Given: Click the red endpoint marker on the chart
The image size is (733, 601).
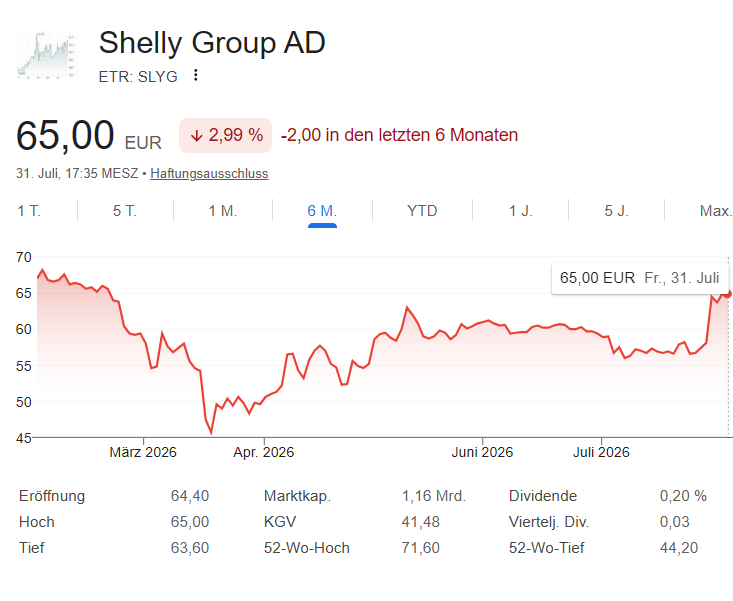Looking at the screenshot, I should (727, 294).
